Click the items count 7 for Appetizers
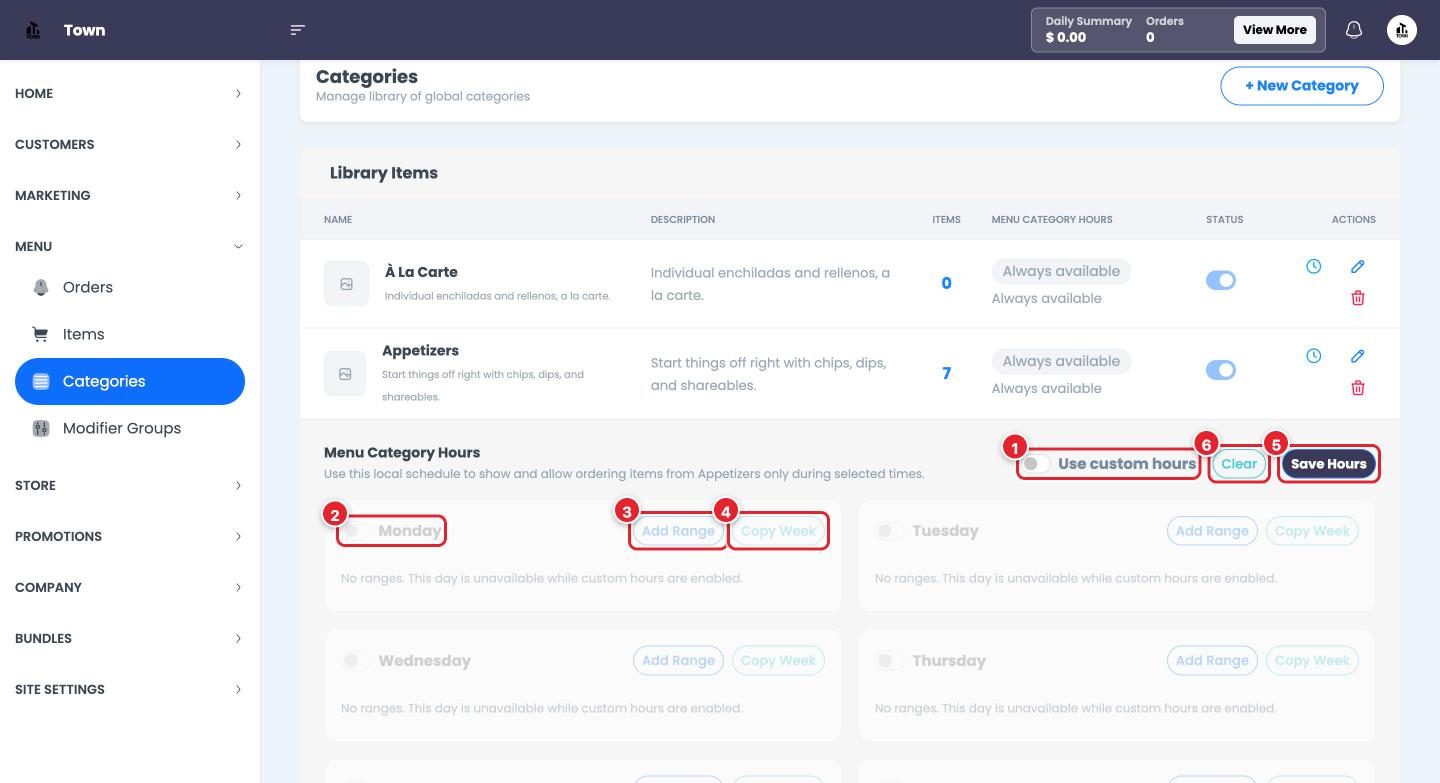The width and height of the screenshot is (1440, 783). click(946, 373)
